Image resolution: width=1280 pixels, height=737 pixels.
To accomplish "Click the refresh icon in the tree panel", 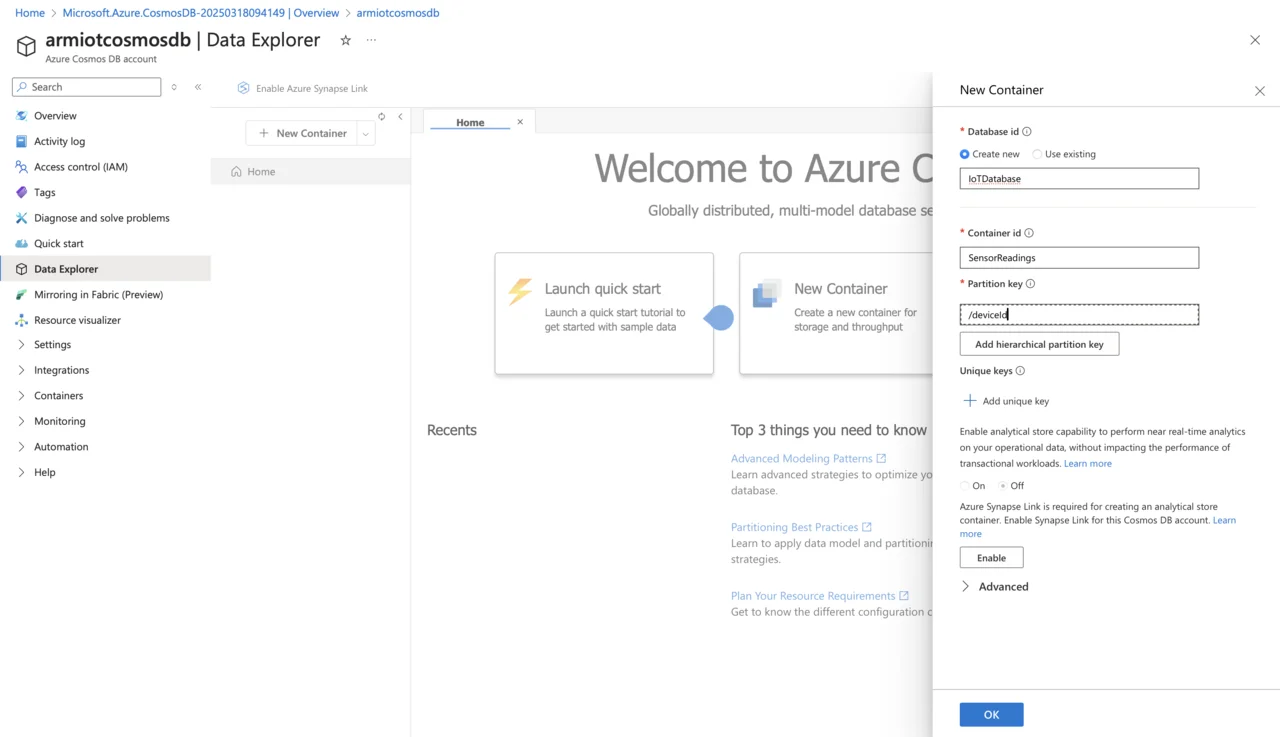I will coord(381,117).
